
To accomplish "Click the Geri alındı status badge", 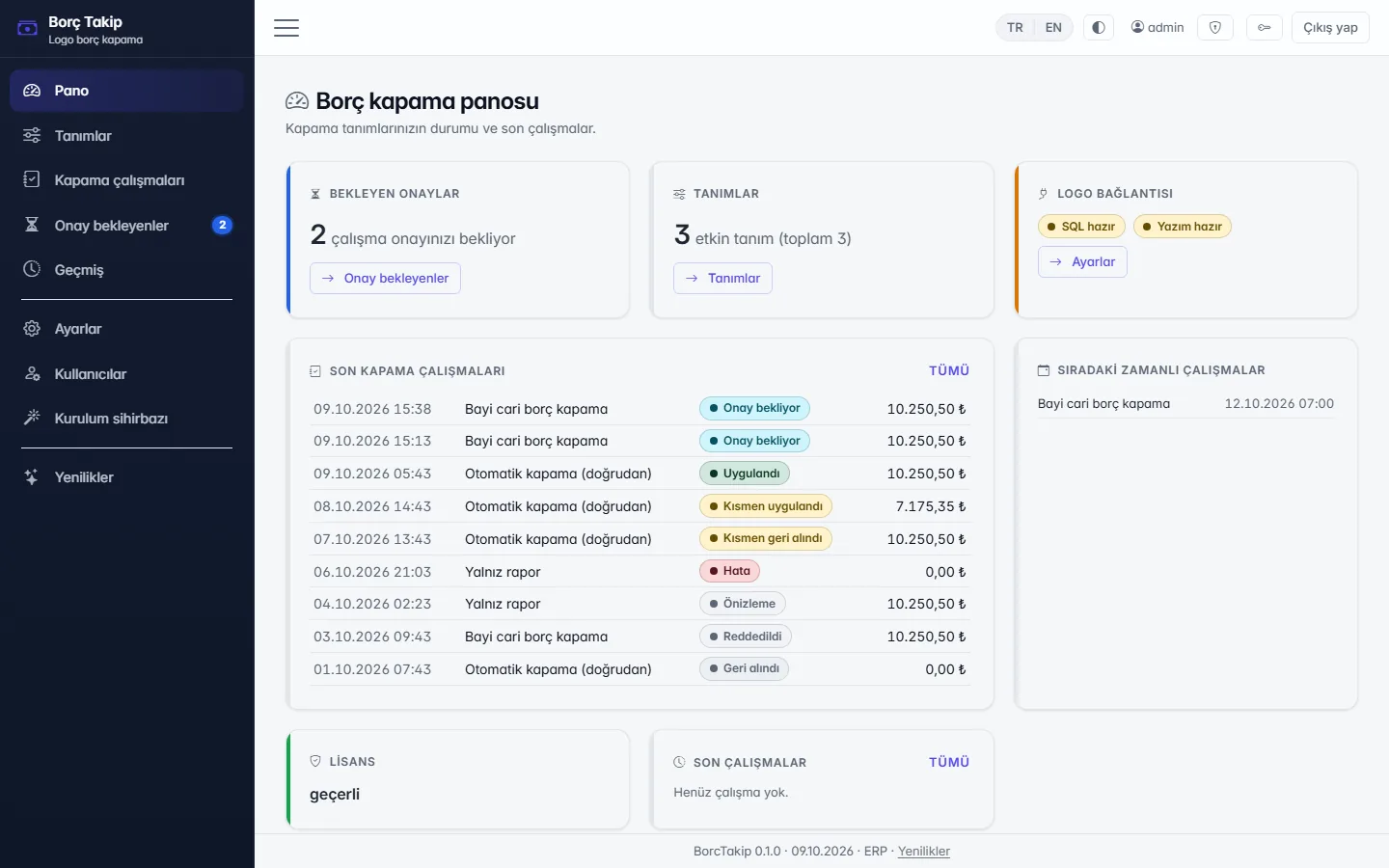I will click(744, 668).
